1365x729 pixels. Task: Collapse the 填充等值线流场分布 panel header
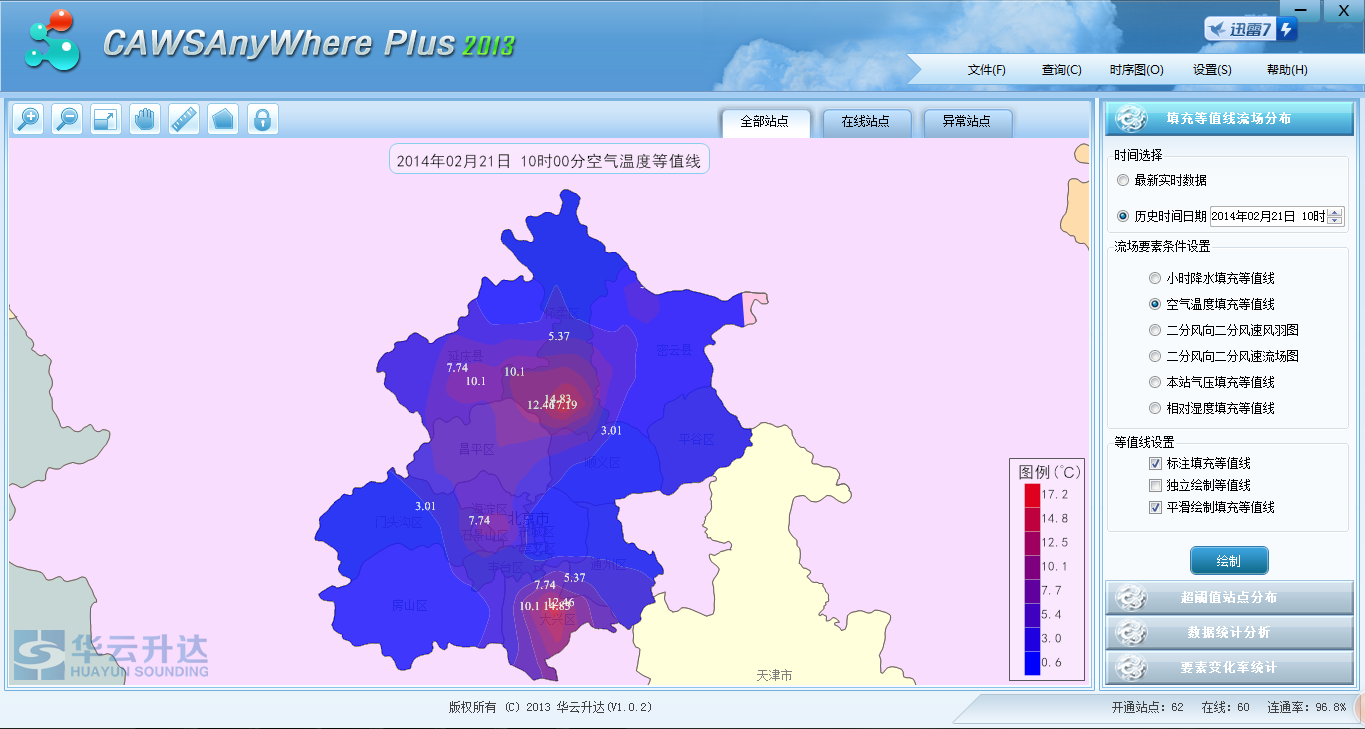[x=1229, y=118]
